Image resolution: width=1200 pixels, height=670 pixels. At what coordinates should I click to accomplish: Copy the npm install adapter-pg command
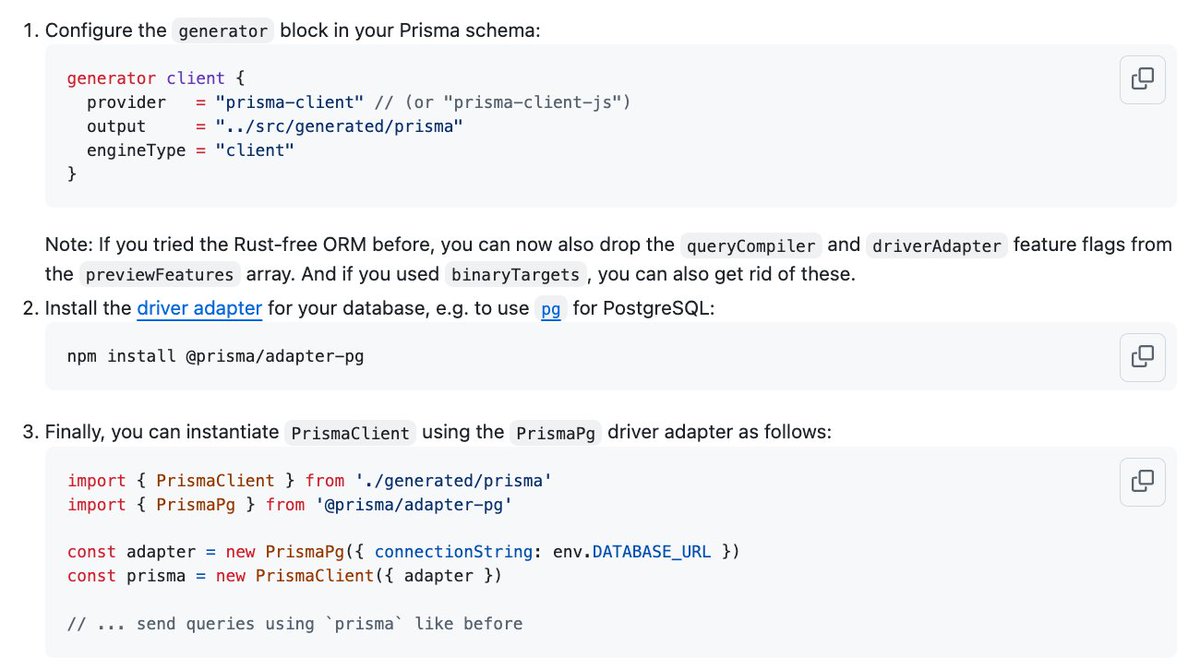click(x=1142, y=357)
